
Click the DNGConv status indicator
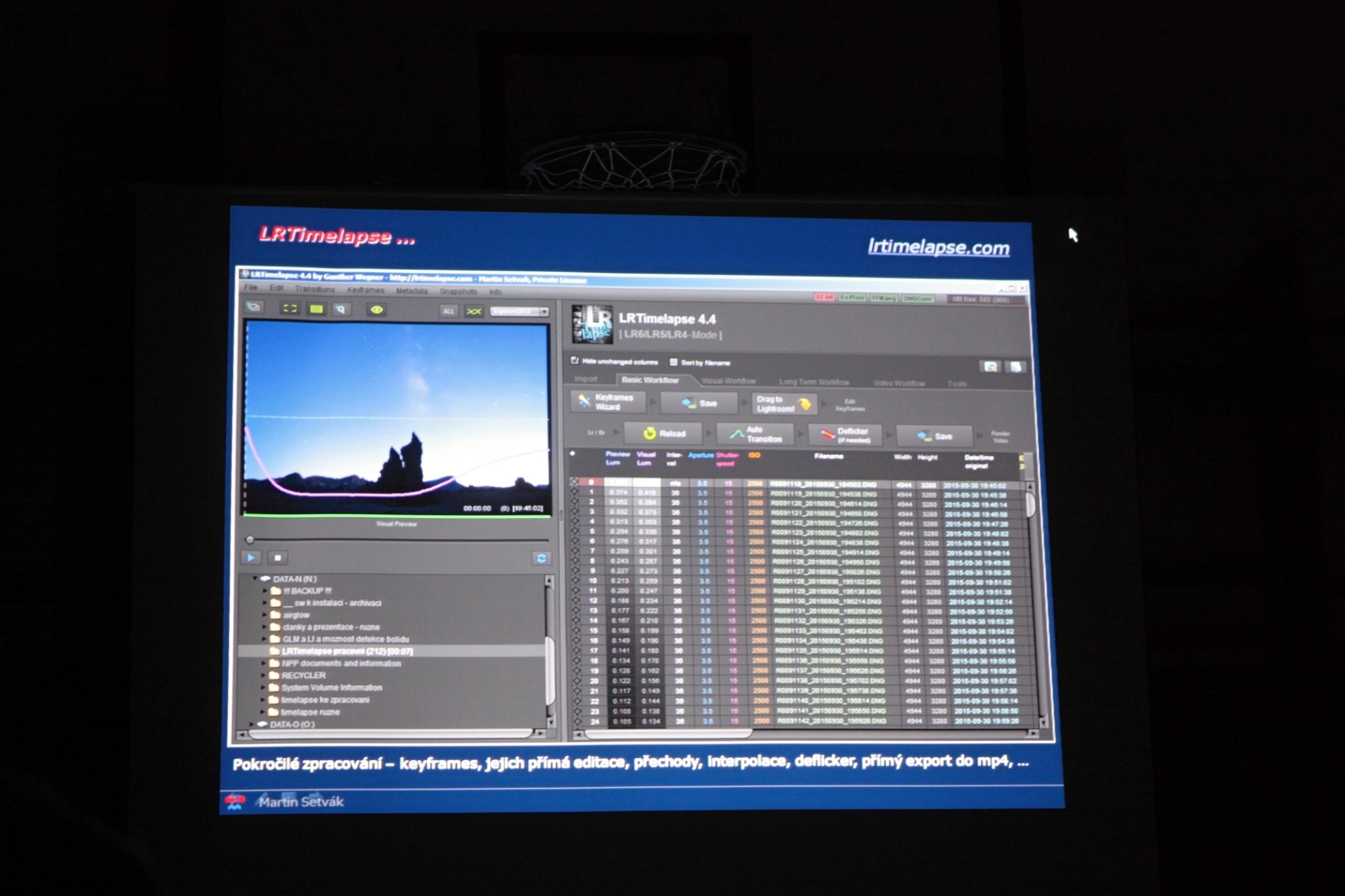(917, 298)
